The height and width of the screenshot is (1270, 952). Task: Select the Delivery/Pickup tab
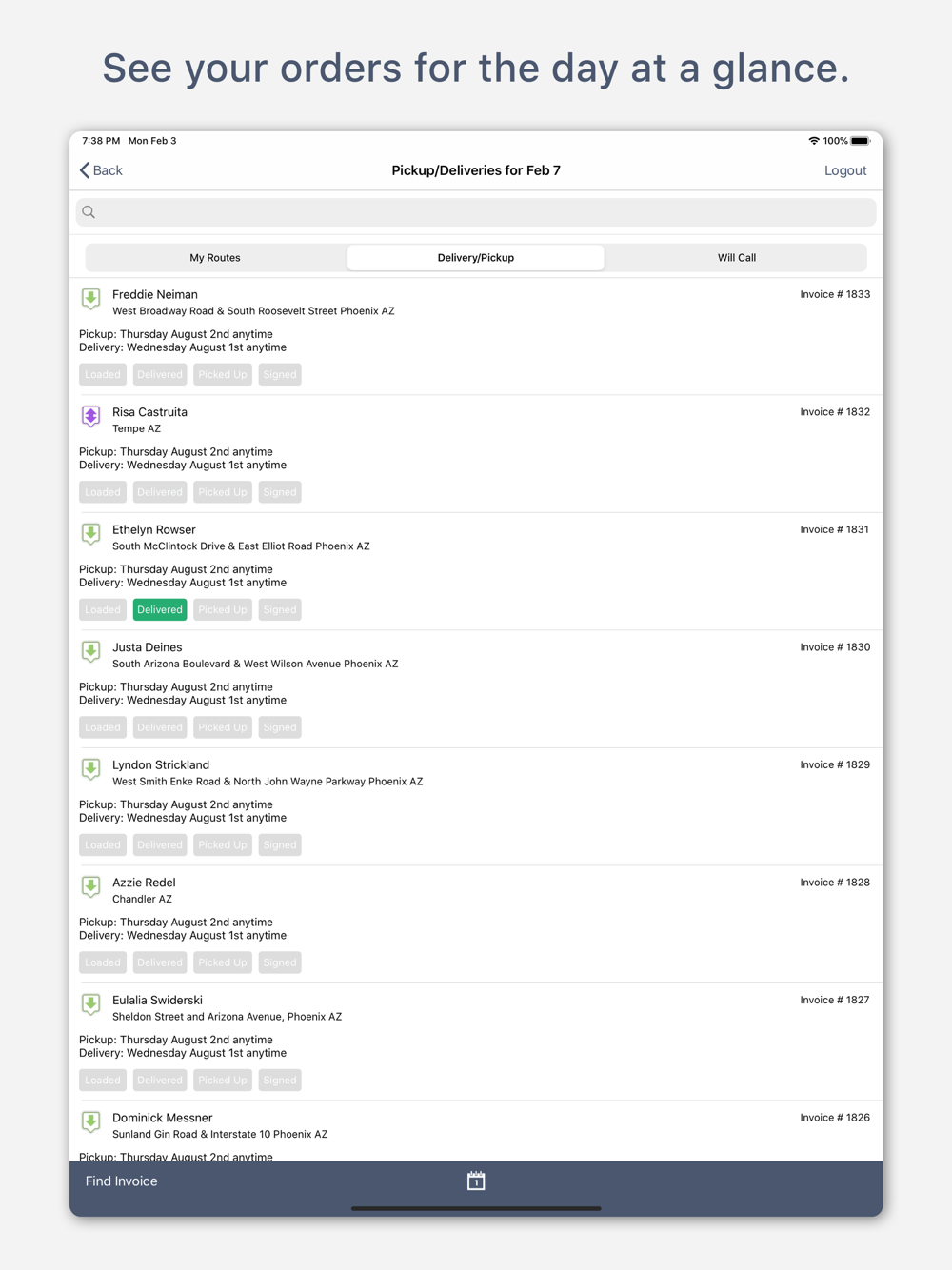pos(476,258)
